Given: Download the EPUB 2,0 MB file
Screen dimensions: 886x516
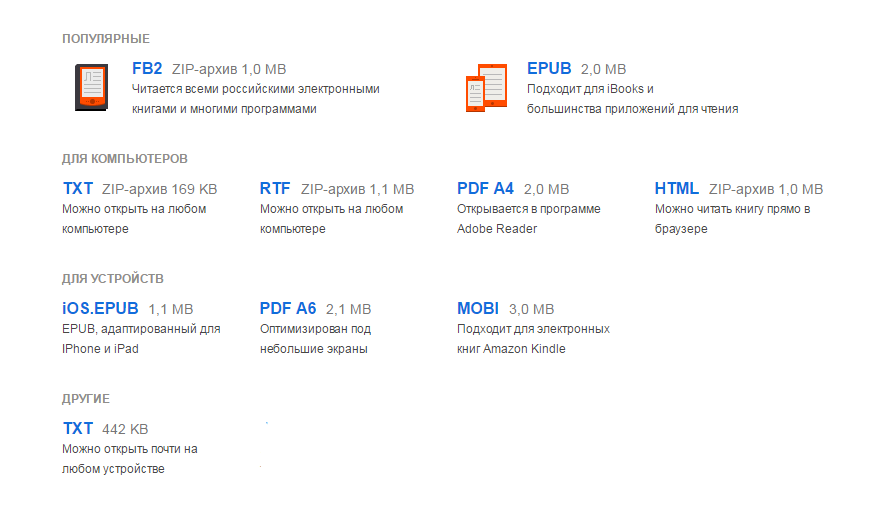Looking at the screenshot, I should pyautogui.click(x=549, y=69).
